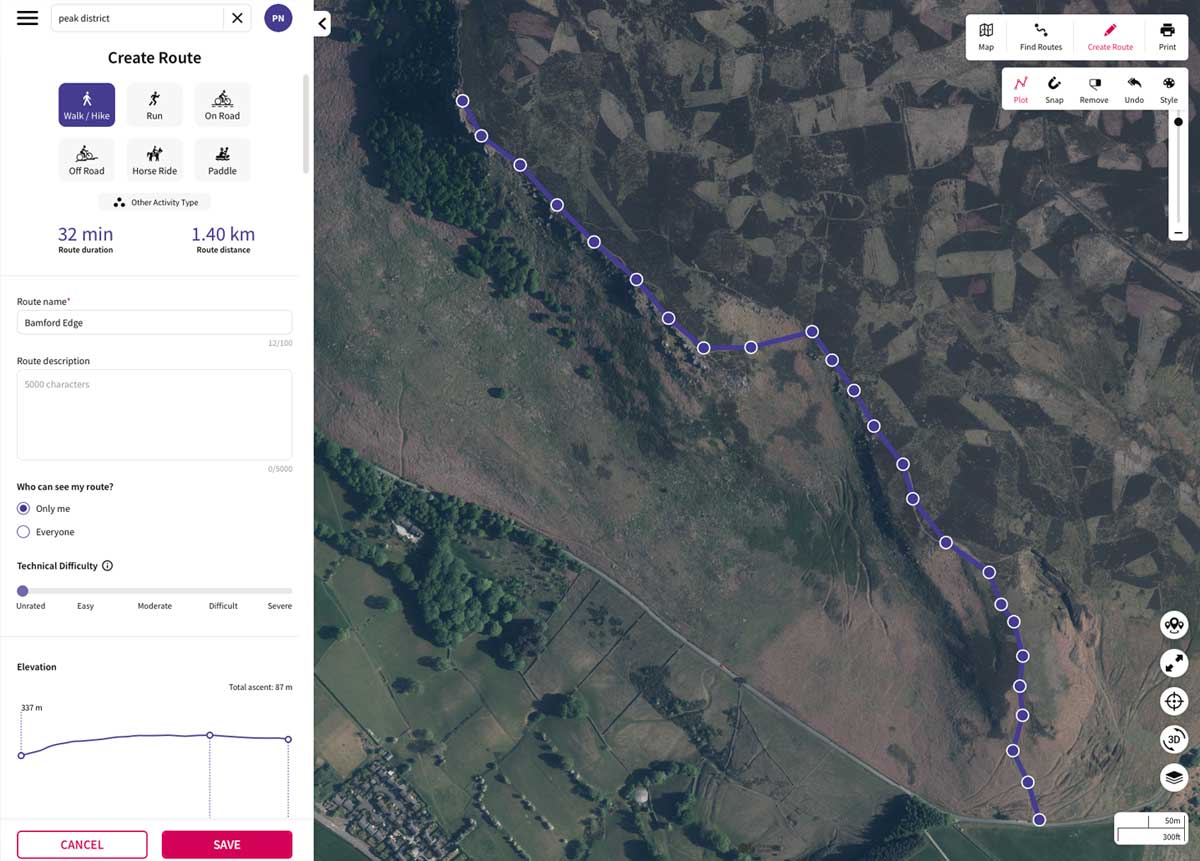Click the CANCEL button
Viewport: 1200px width, 861px height.
82,845
